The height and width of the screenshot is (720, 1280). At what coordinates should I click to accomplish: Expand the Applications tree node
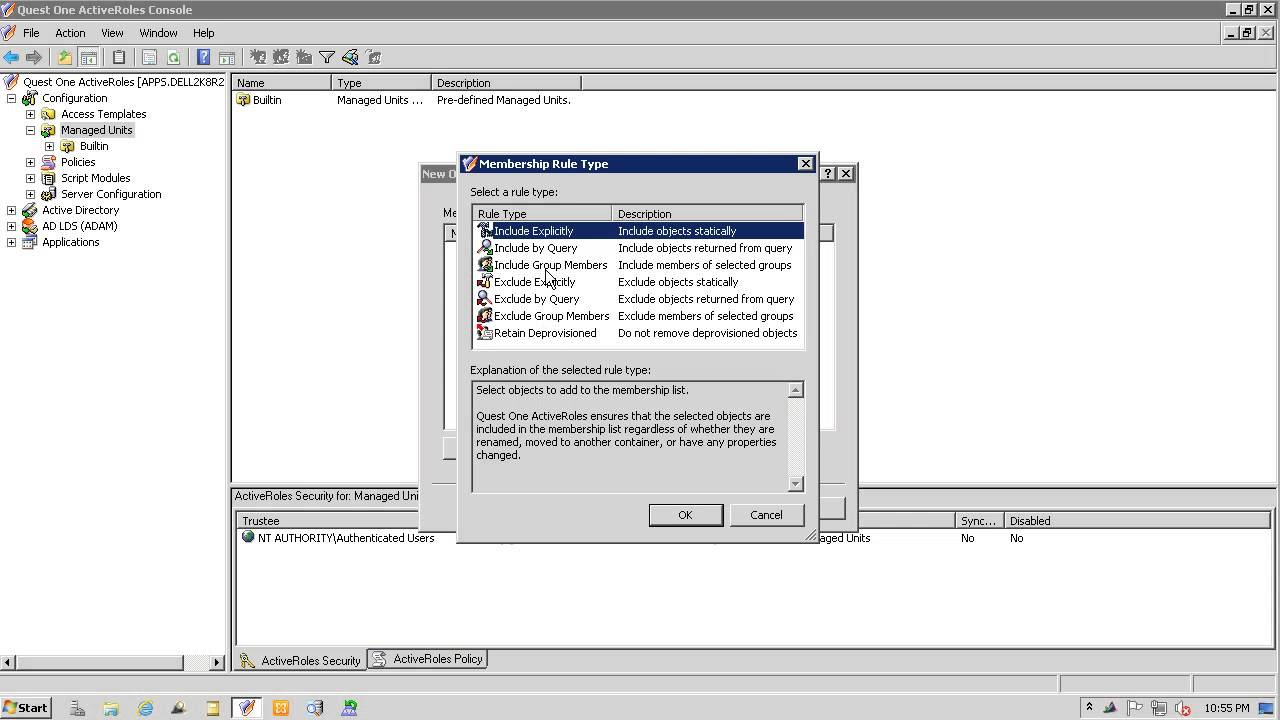[11, 242]
